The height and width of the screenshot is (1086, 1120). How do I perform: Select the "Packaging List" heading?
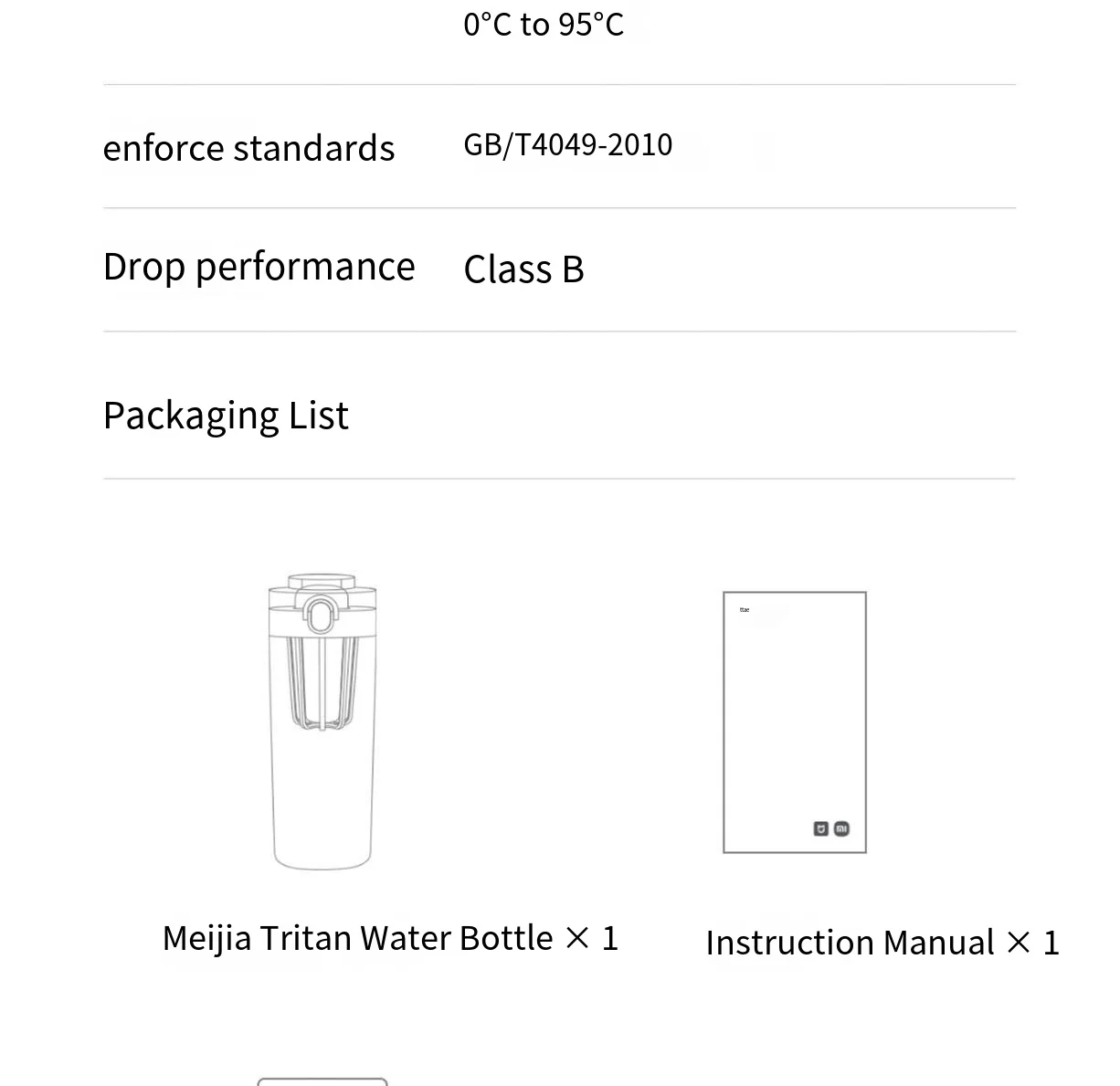[x=226, y=416]
